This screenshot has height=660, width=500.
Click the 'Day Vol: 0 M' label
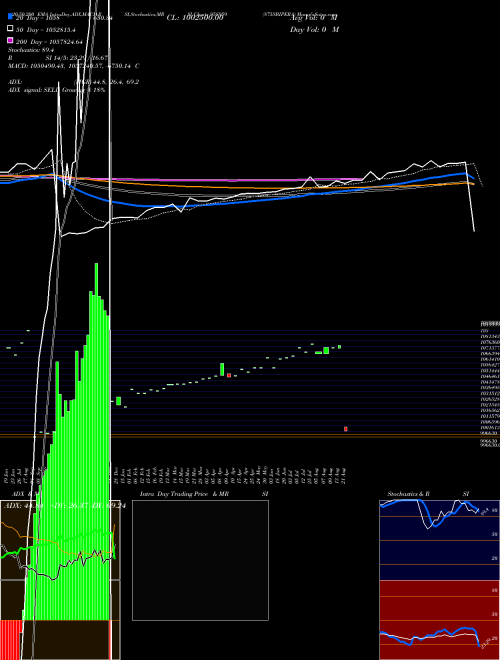(314, 29)
